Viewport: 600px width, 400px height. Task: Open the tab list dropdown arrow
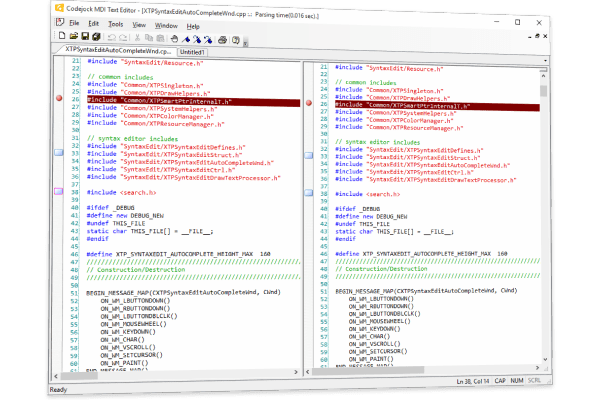coord(545,60)
